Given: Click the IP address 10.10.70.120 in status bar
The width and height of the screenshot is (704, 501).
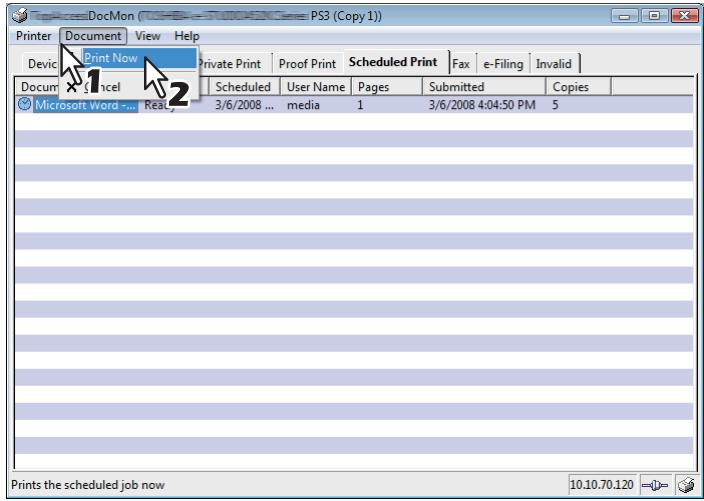Looking at the screenshot, I should point(602,485).
